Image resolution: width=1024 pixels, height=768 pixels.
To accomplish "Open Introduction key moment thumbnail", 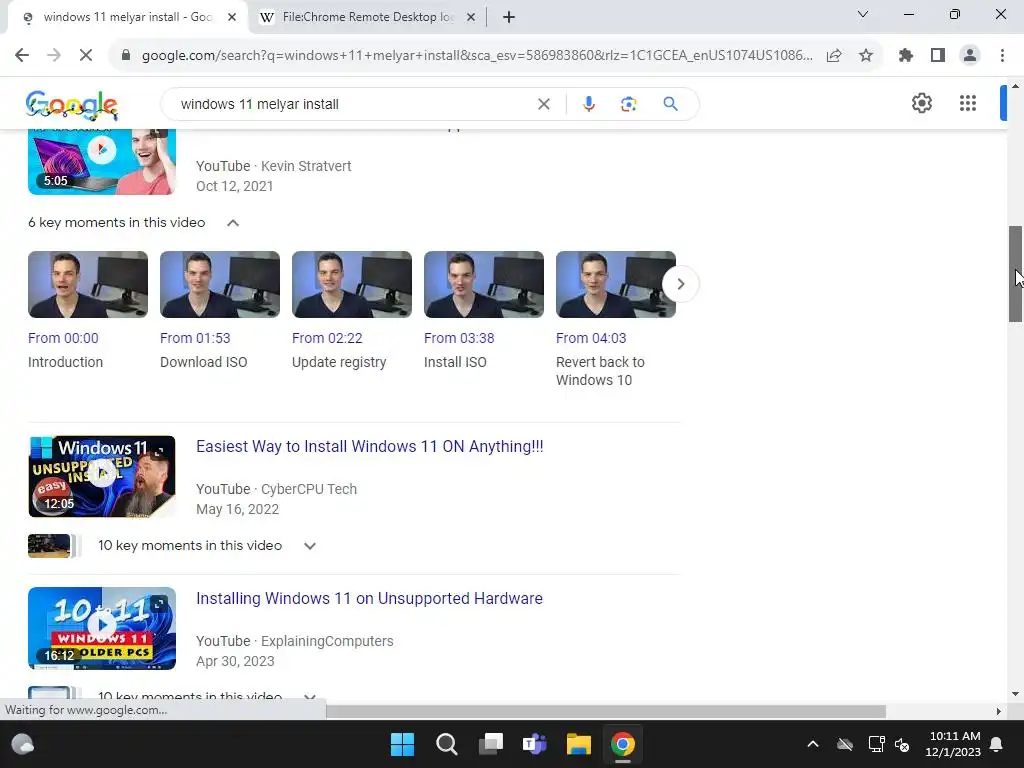I will pyautogui.click(x=88, y=284).
